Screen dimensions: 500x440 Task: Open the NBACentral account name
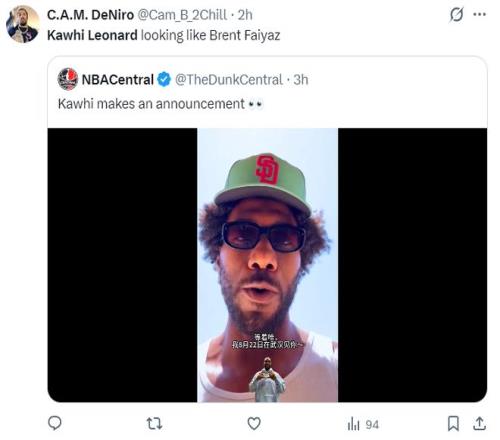pos(117,80)
